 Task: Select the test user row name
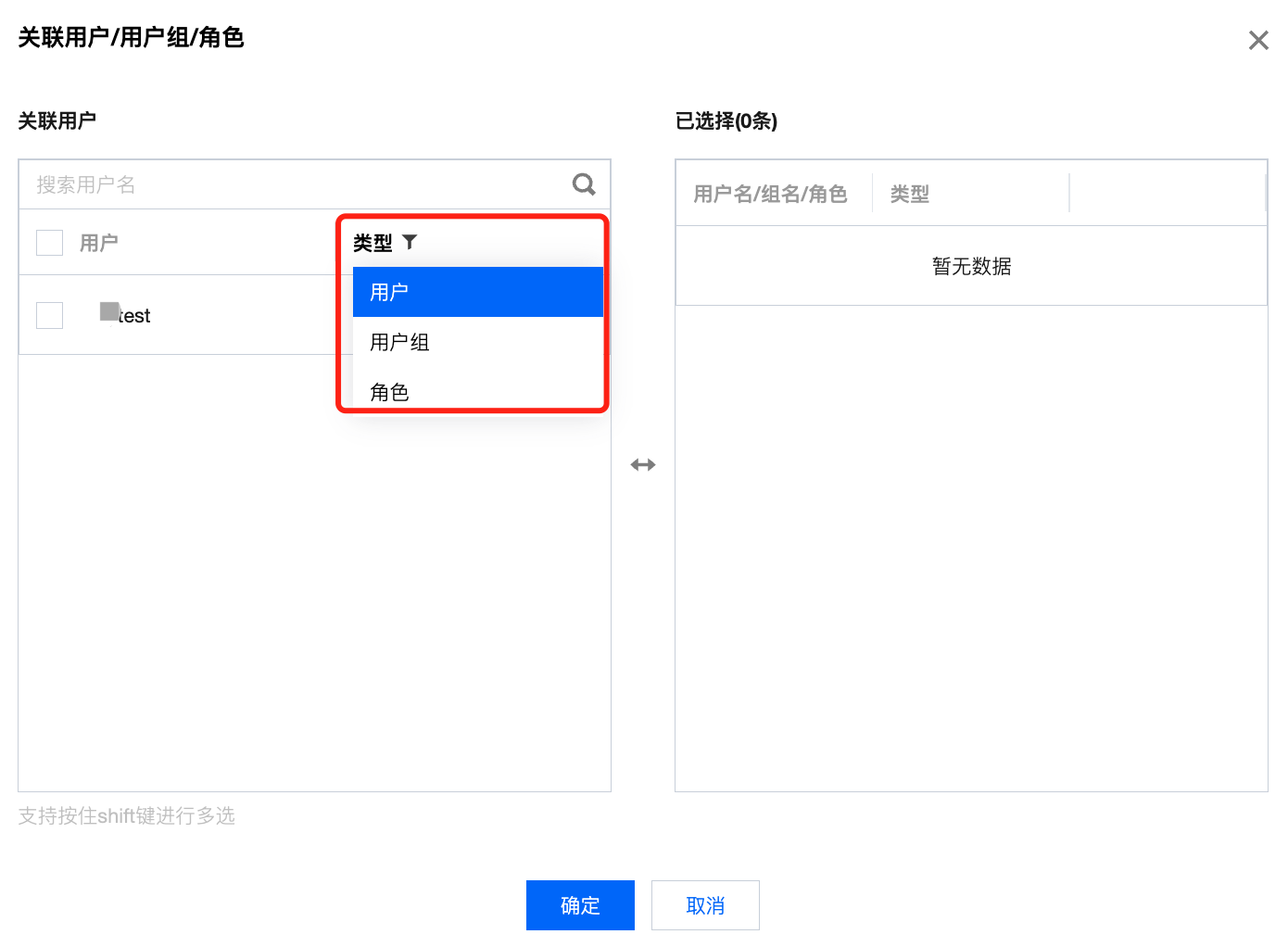click(135, 316)
